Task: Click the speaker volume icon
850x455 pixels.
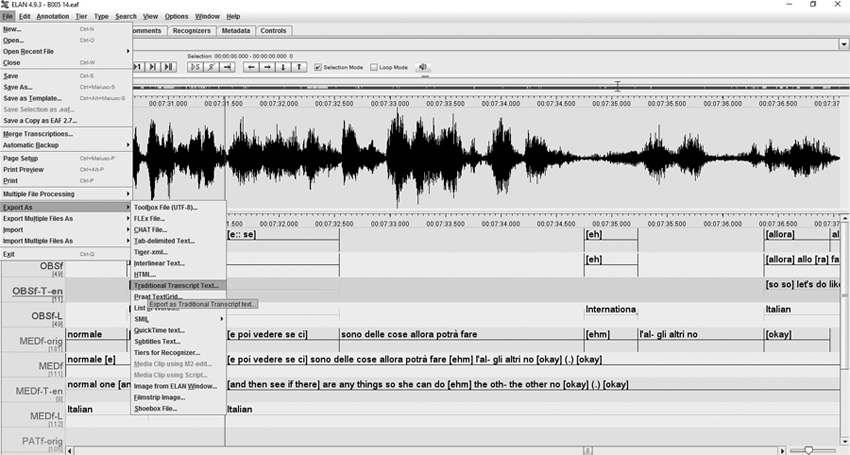Action: [422, 67]
